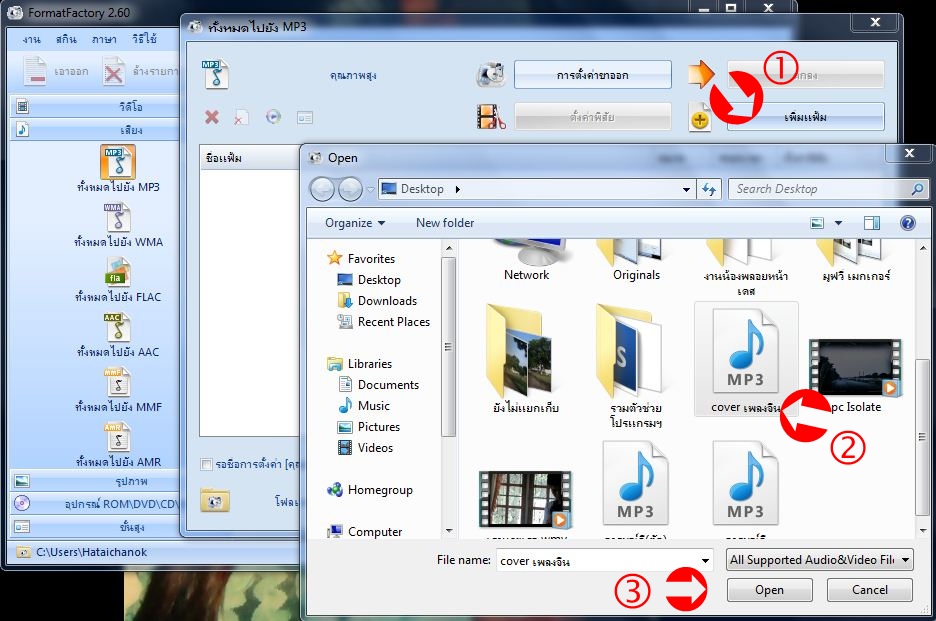Click the Open button
The height and width of the screenshot is (621, 936).
tap(769, 590)
